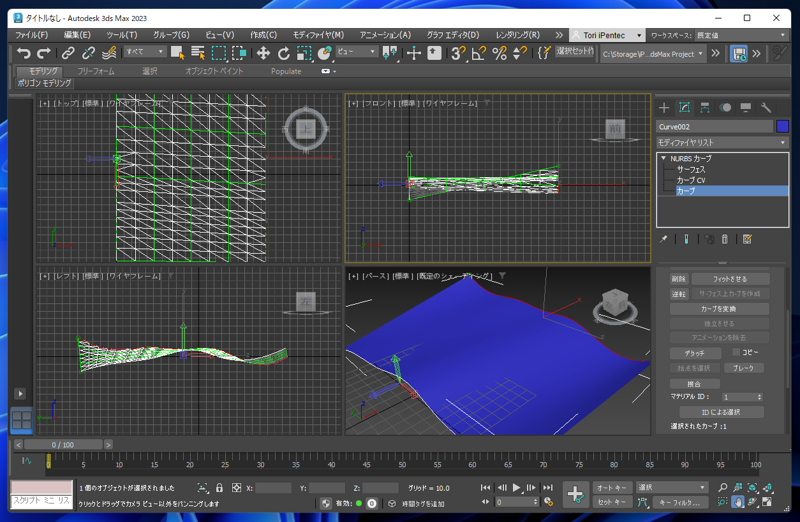Open the 編集(E) menu
The image size is (800, 522).
click(x=77, y=35)
